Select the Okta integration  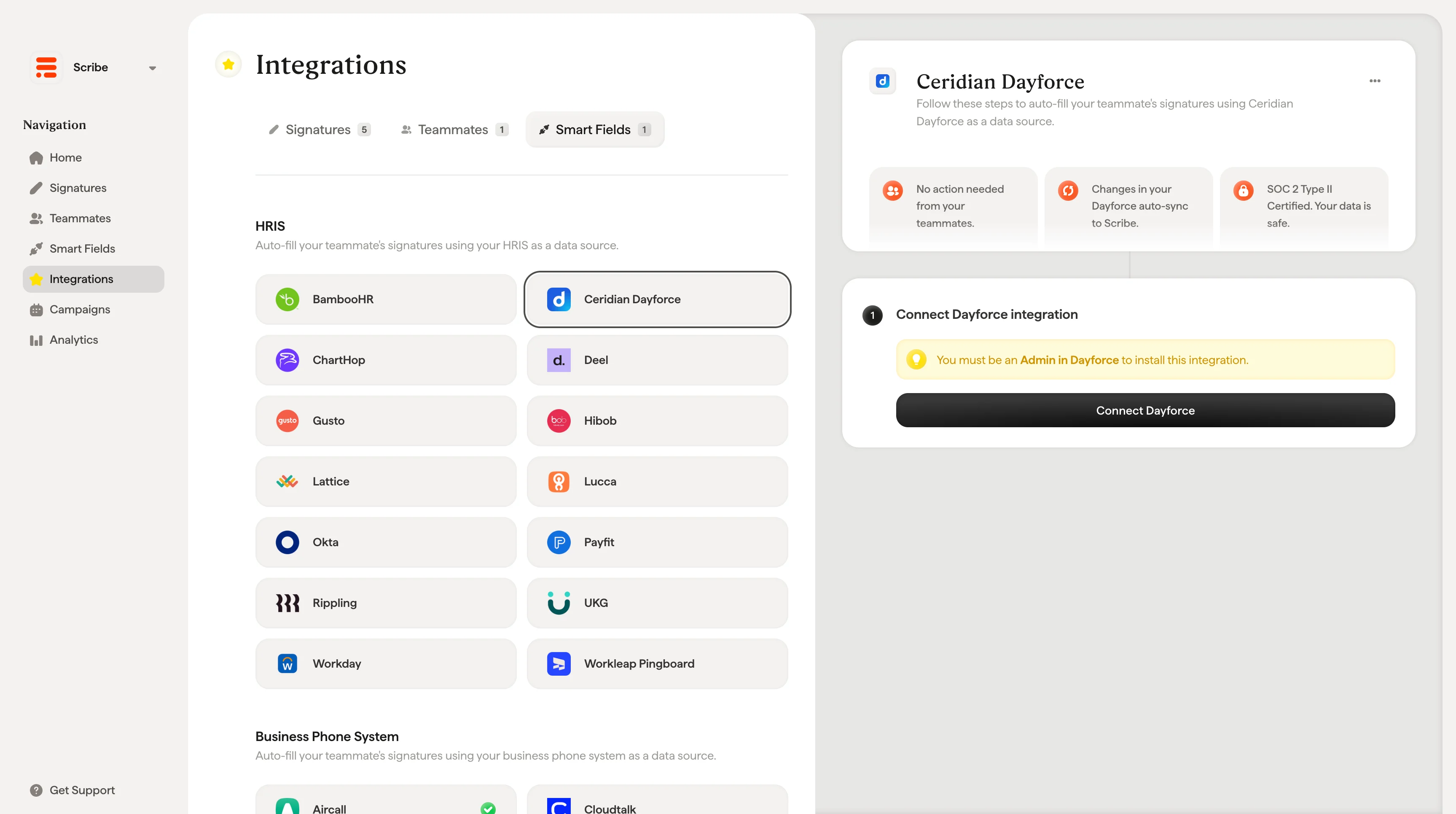[x=386, y=542]
